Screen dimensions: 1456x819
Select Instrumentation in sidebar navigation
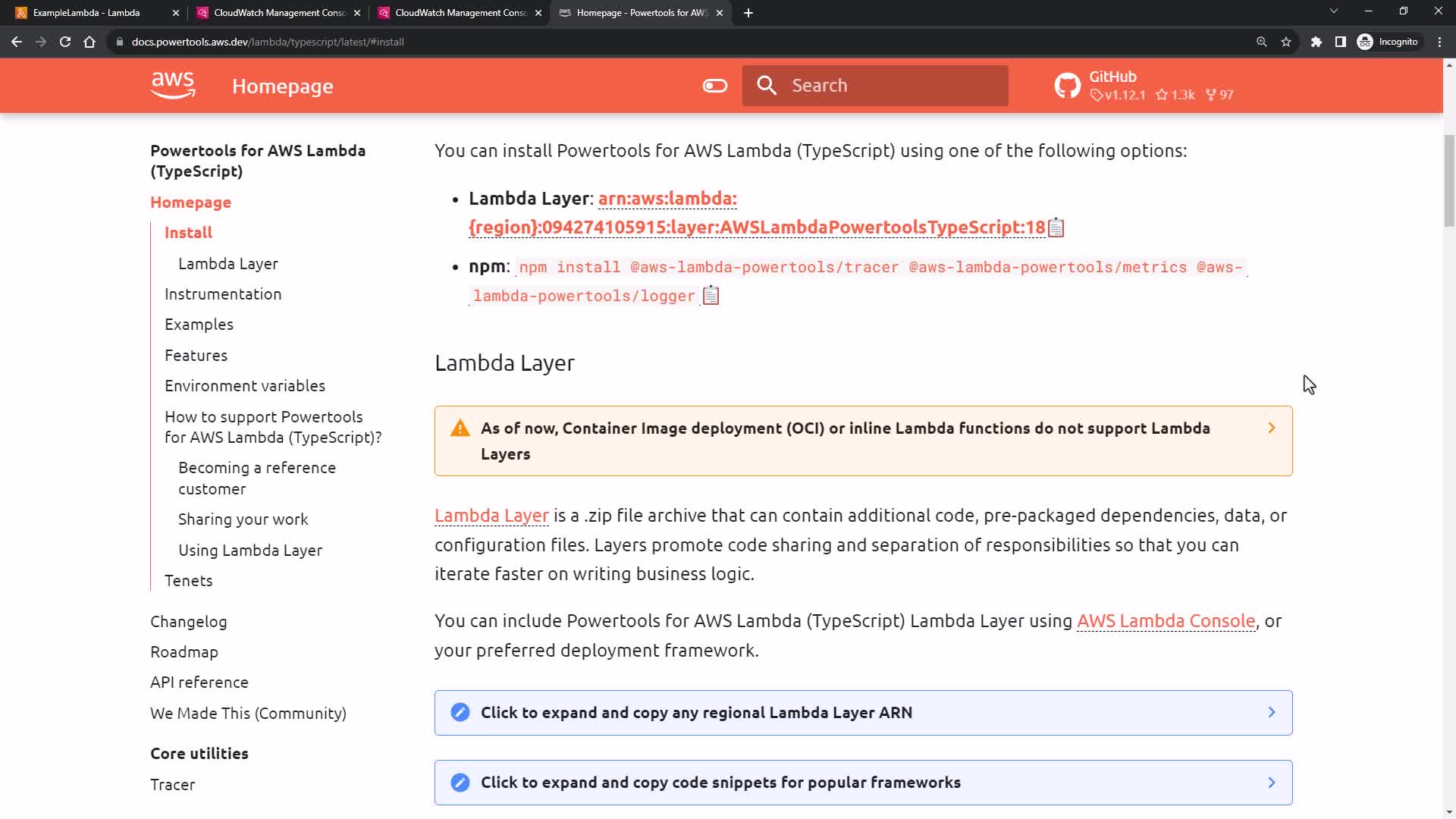point(223,294)
